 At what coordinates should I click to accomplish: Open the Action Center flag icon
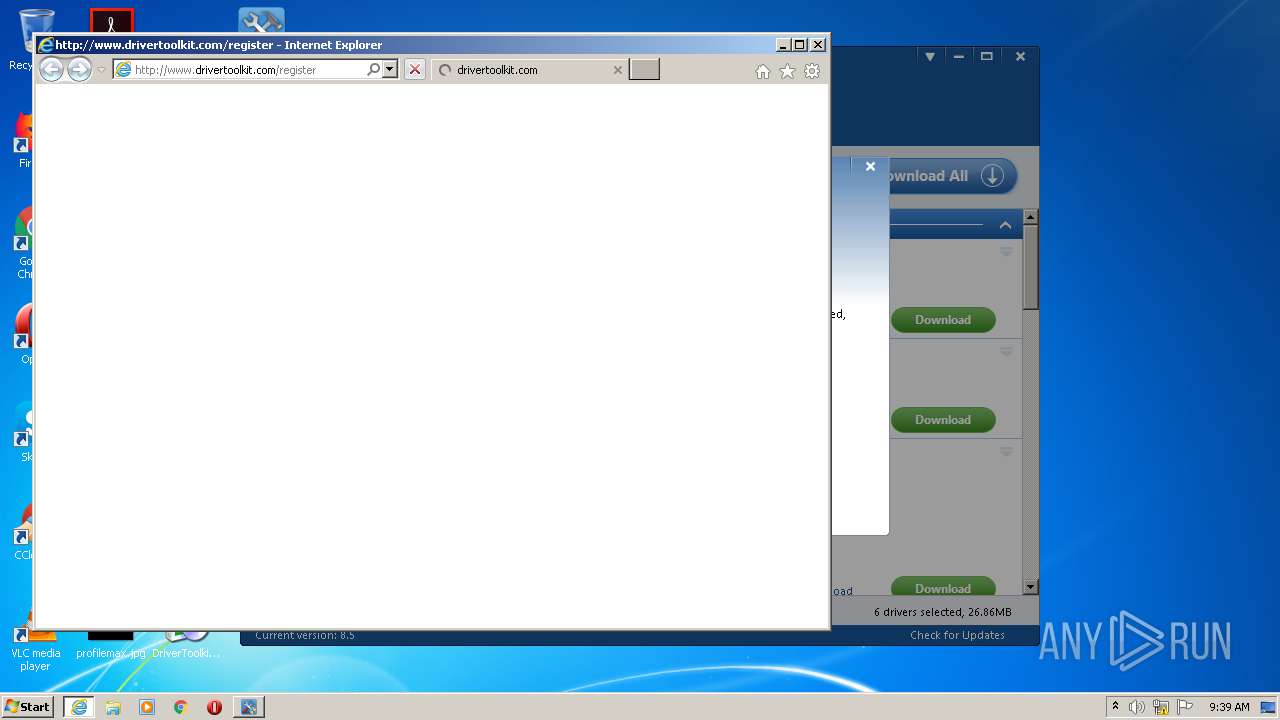1185,707
